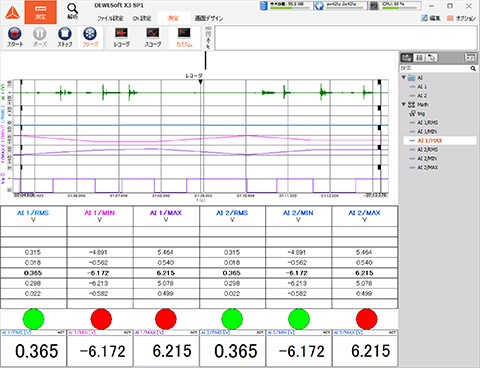The width and height of the screenshot is (480, 368).
Task: Collapse the Math channel group
Action: [404, 104]
